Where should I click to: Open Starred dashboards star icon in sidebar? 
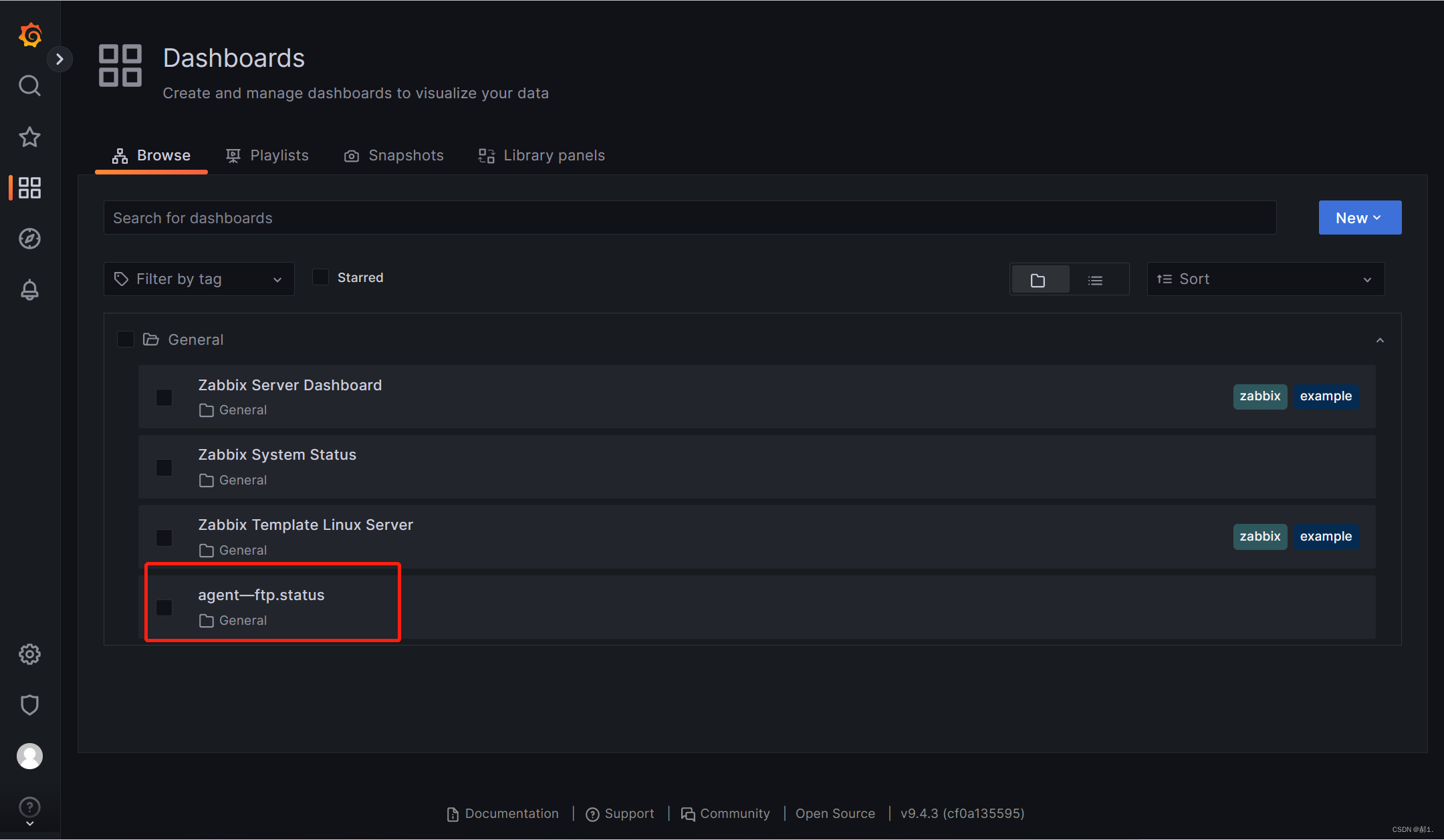[x=29, y=137]
